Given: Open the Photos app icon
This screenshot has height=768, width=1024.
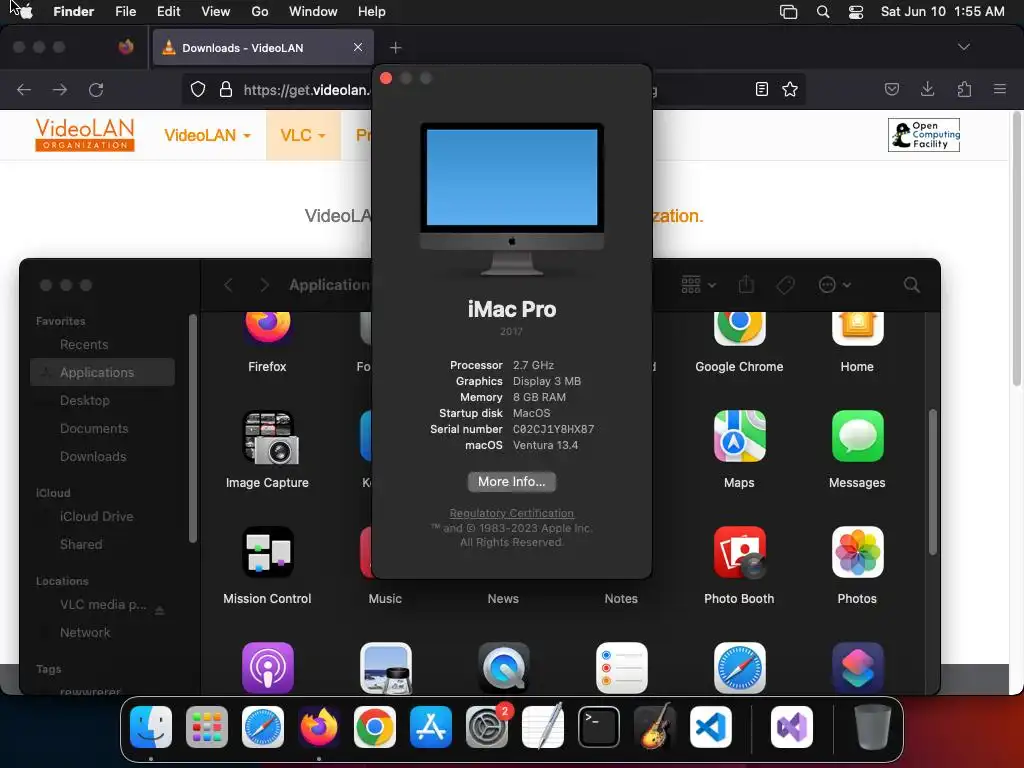Looking at the screenshot, I should point(857,552).
